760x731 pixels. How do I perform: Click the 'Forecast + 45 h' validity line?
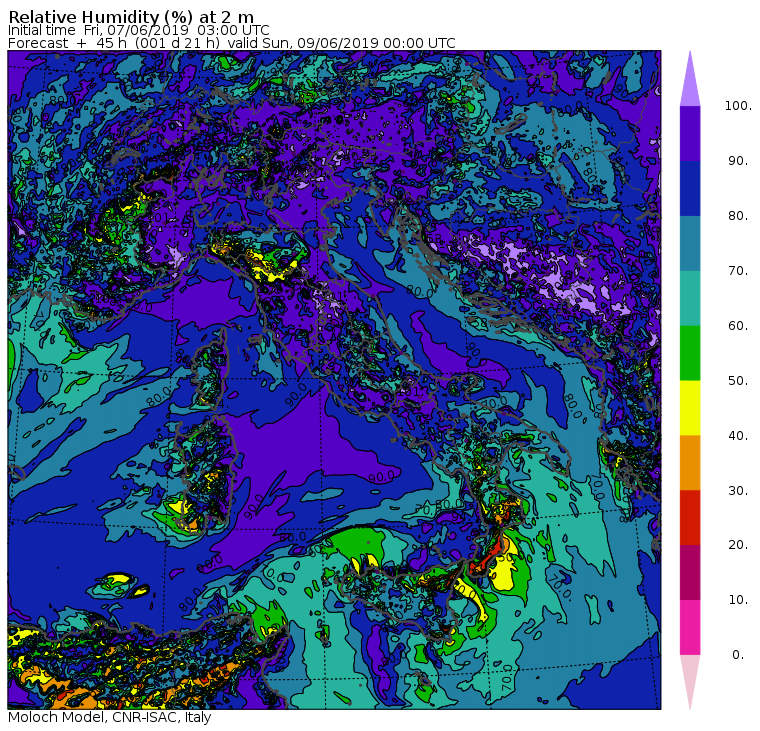click(x=232, y=43)
